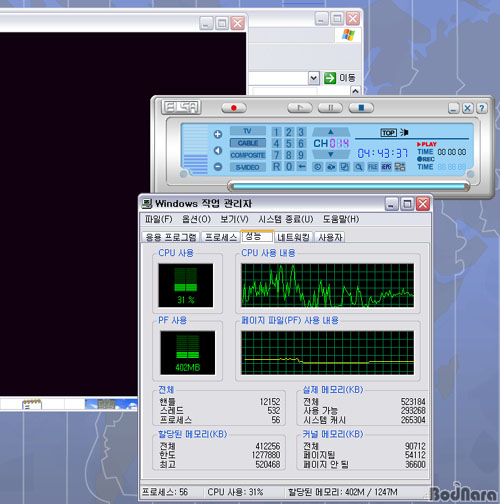Click keypad digit 3
This screenshot has height=504, width=500.
tap(301, 132)
